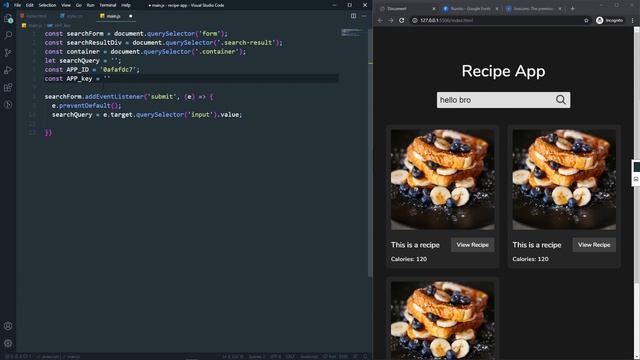Click the third recipe card image
The image size is (640, 360).
(442, 320)
